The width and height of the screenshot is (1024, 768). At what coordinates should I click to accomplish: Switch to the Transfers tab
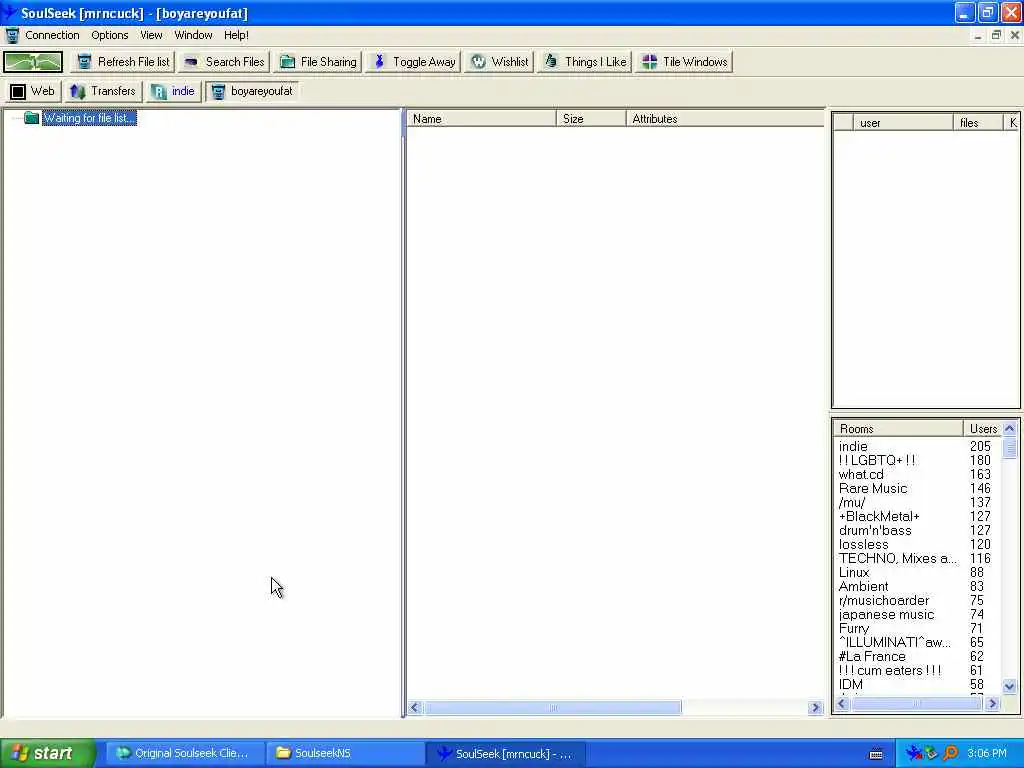(x=103, y=91)
